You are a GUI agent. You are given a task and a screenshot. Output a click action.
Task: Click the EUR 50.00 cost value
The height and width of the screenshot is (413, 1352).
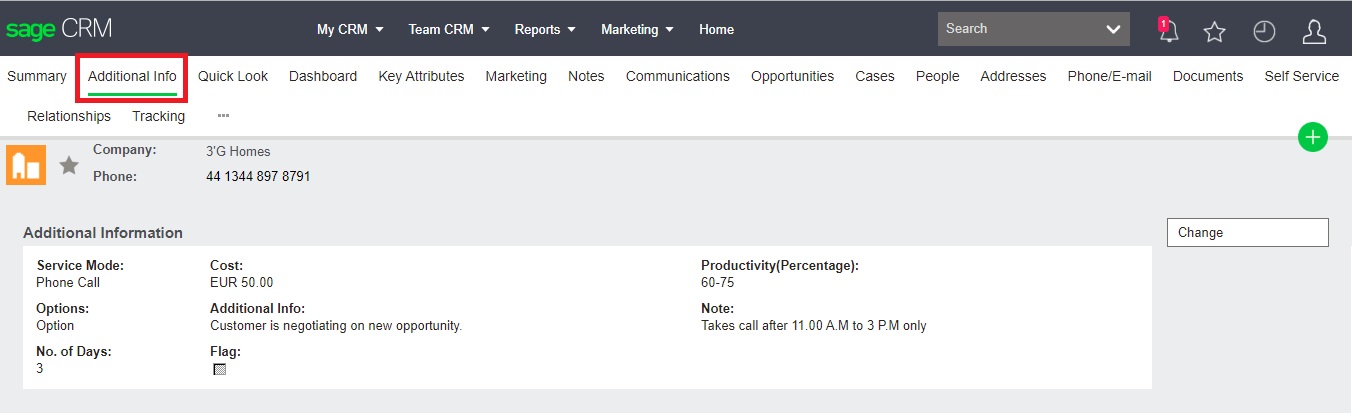241,283
